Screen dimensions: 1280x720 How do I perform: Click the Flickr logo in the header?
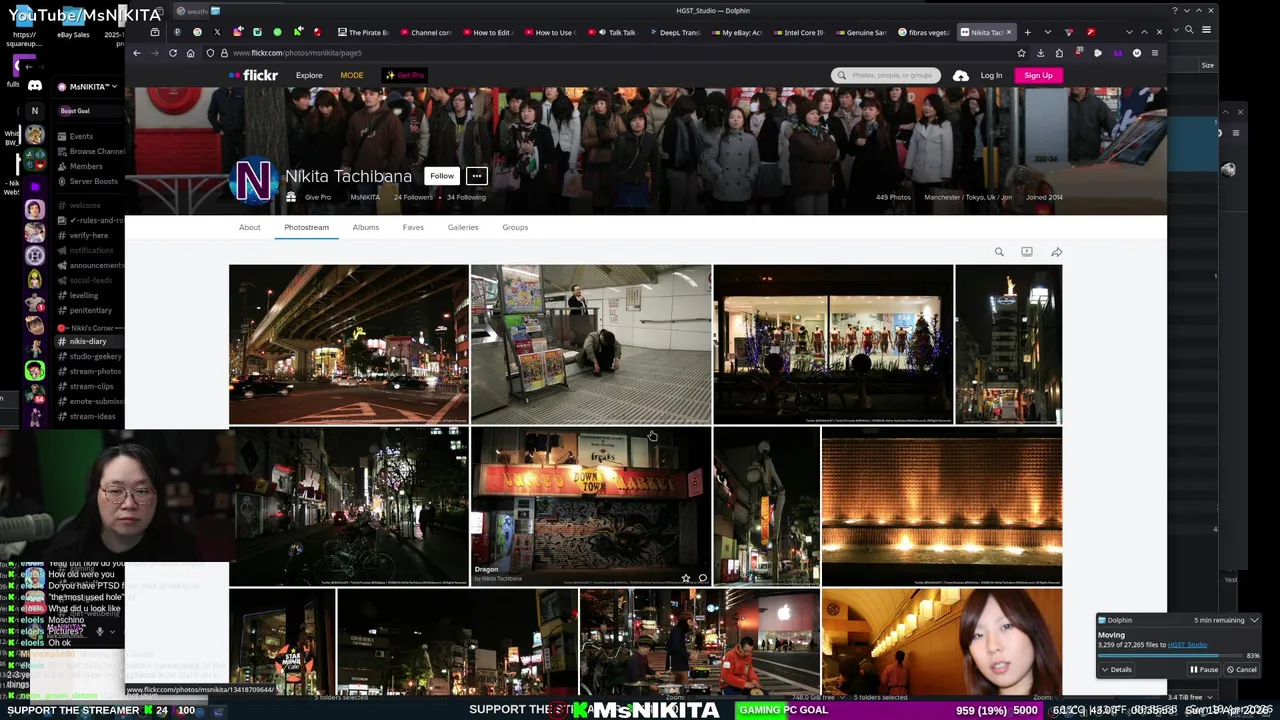point(253,75)
